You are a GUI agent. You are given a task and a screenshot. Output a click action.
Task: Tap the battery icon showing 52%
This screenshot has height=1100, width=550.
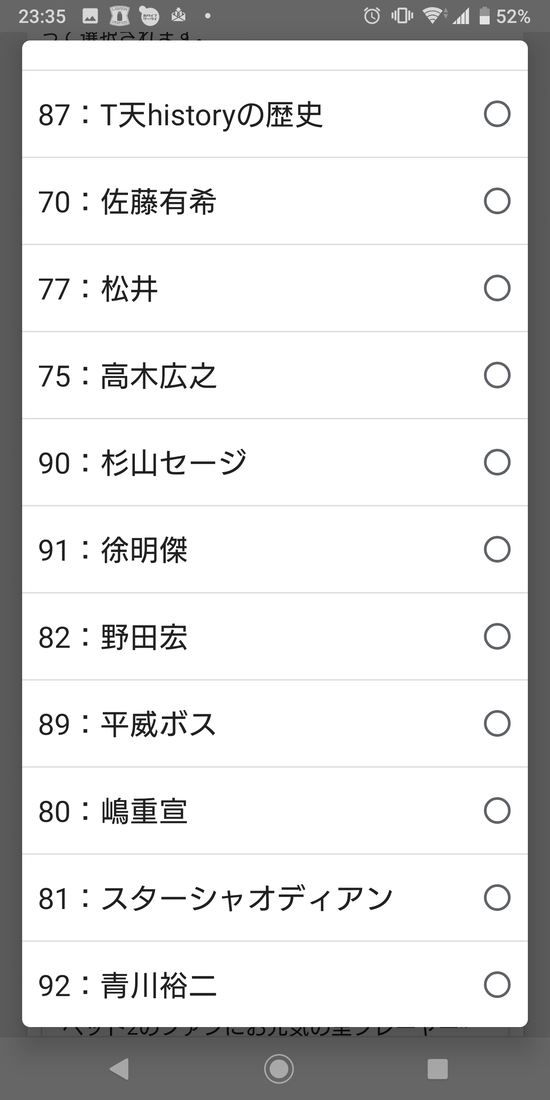coord(484,15)
